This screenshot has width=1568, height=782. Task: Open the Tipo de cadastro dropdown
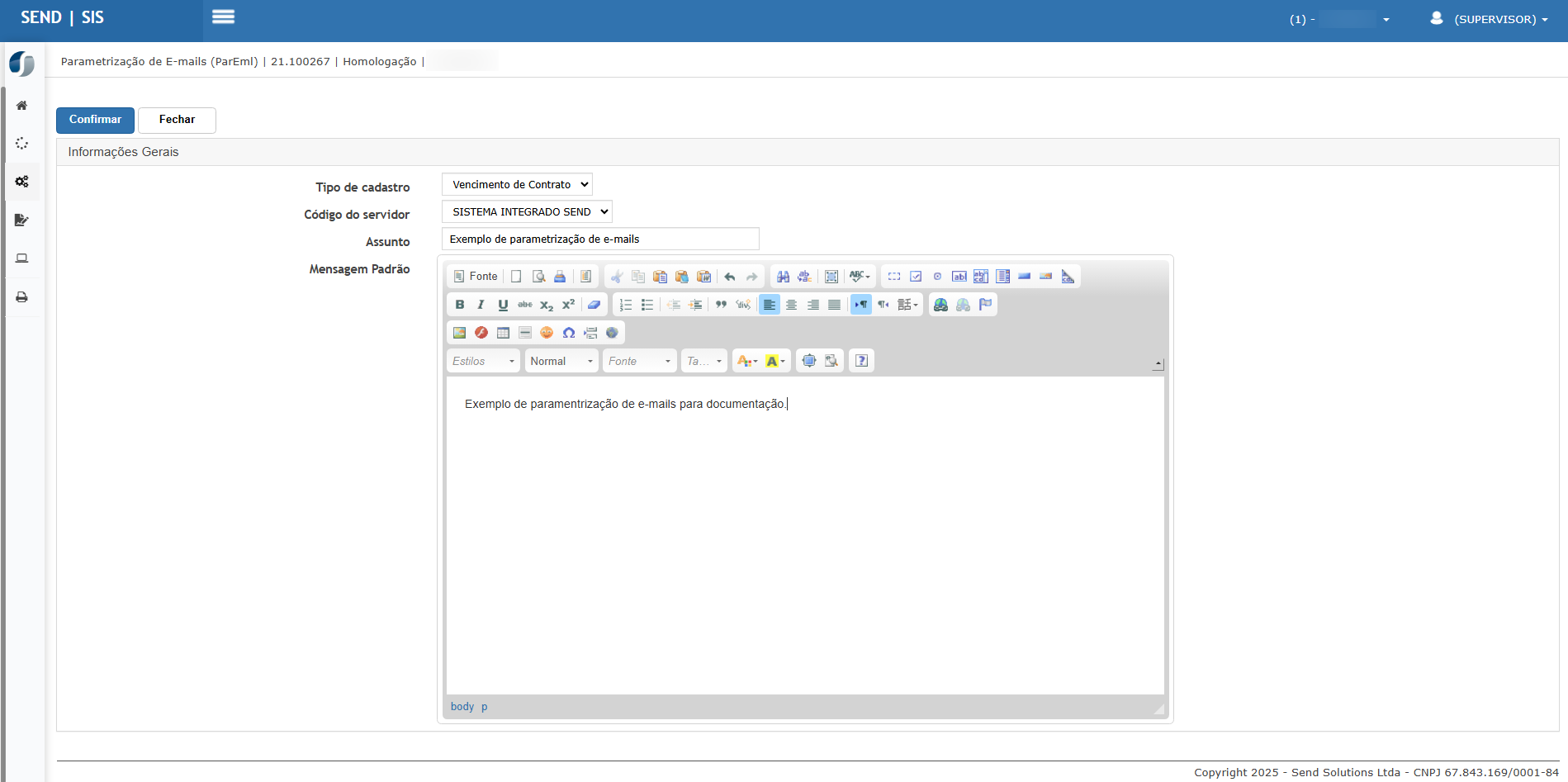click(517, 184)
